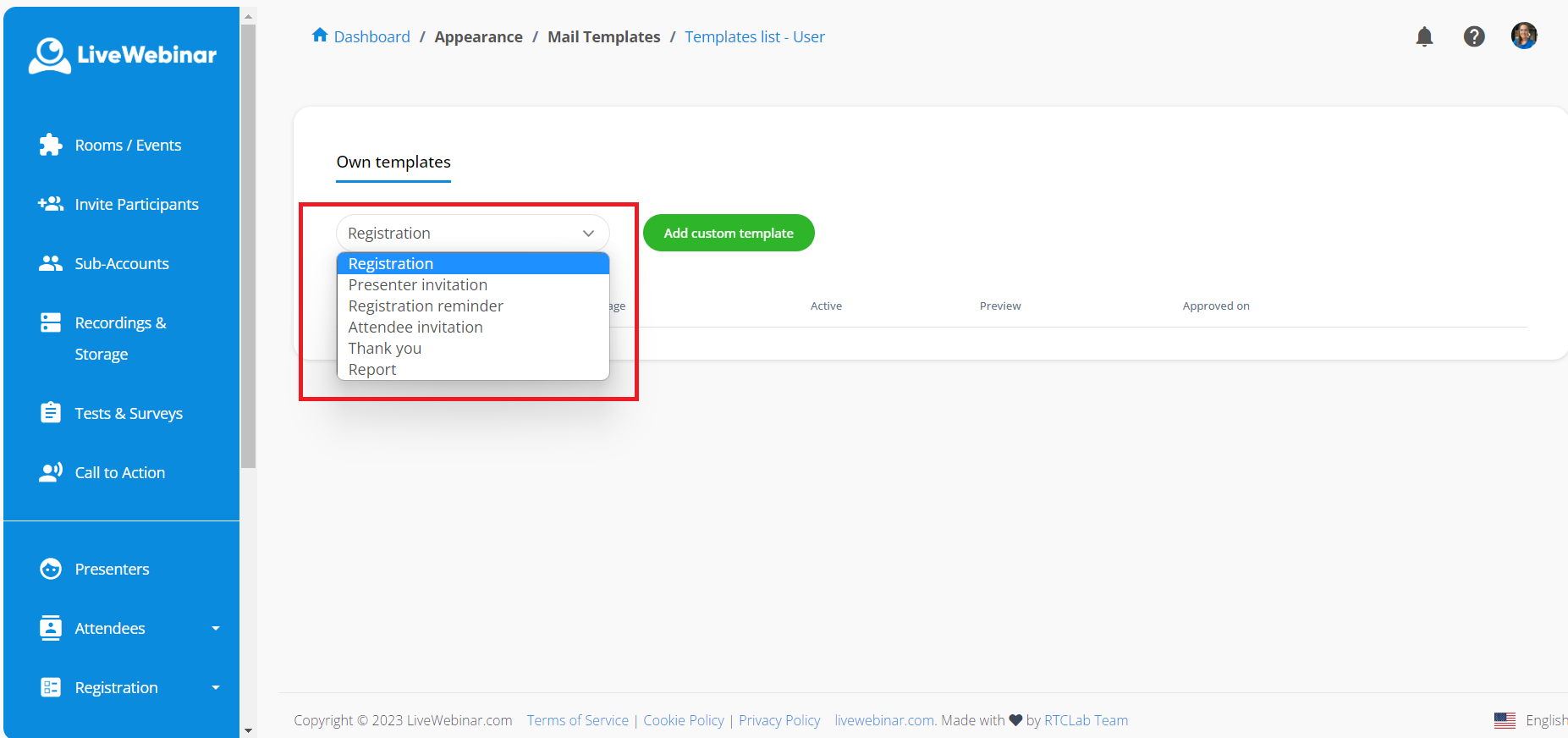Click the Call to Action icon

click(x=51, y=472)
